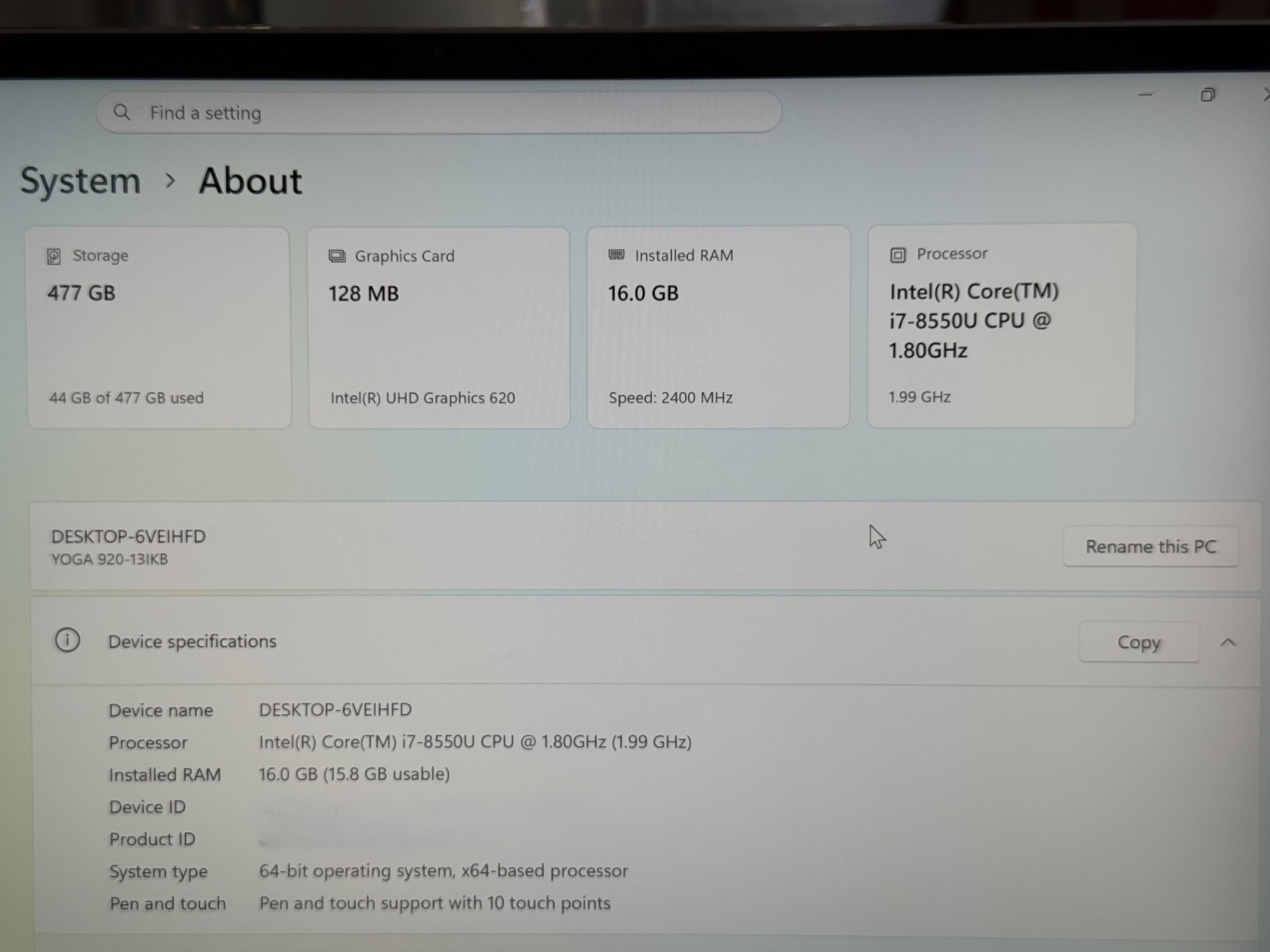This screenshot has height=952, width=1270.
Task: Select text 'Intel(R) UHD Graphics 620'
Action: coord(423,398)
